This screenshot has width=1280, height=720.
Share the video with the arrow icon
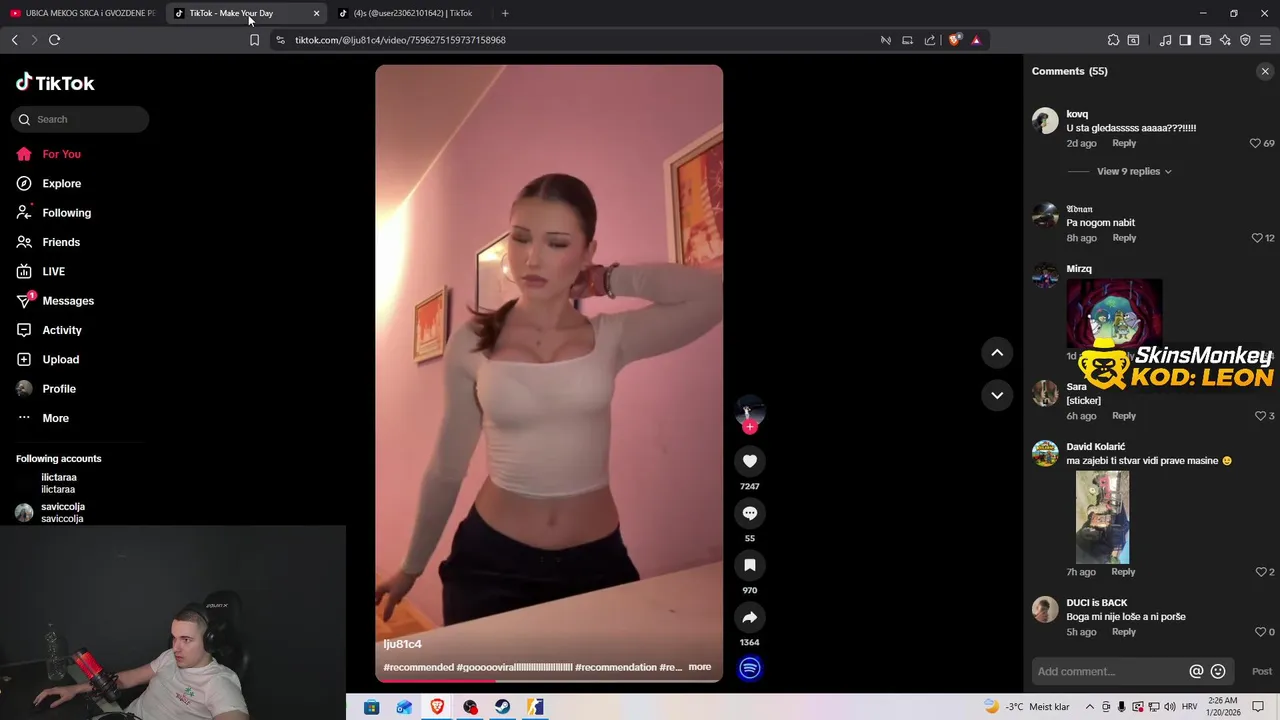click(750, 617)
